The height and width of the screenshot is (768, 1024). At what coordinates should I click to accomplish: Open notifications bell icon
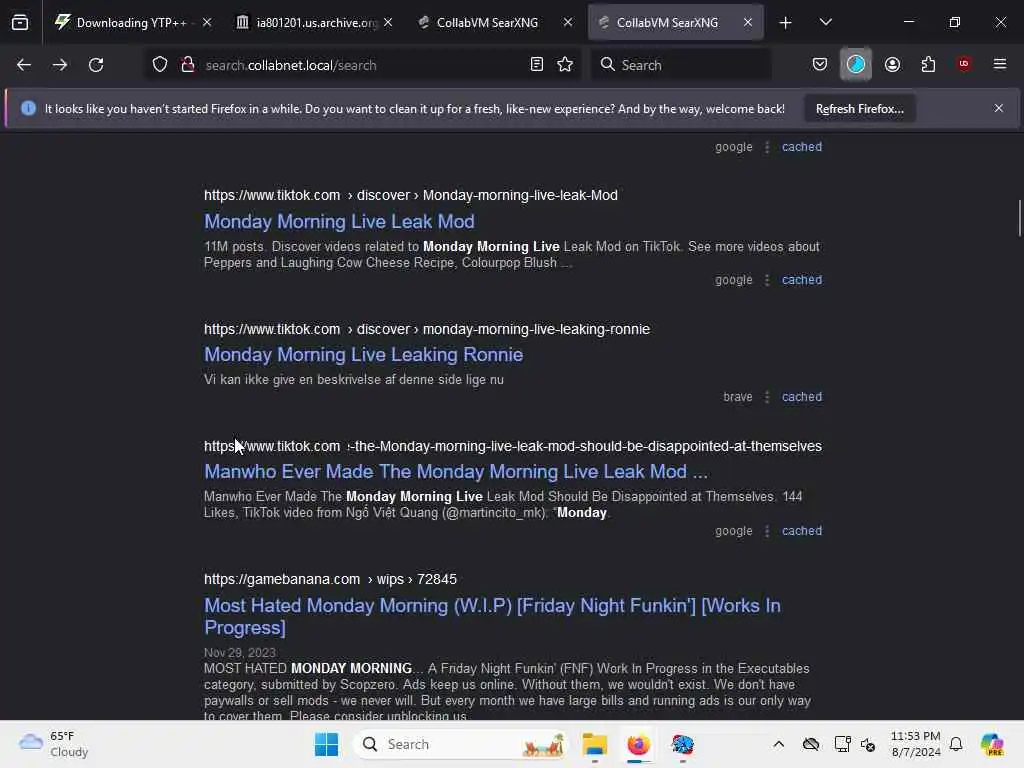coord(956,744)
